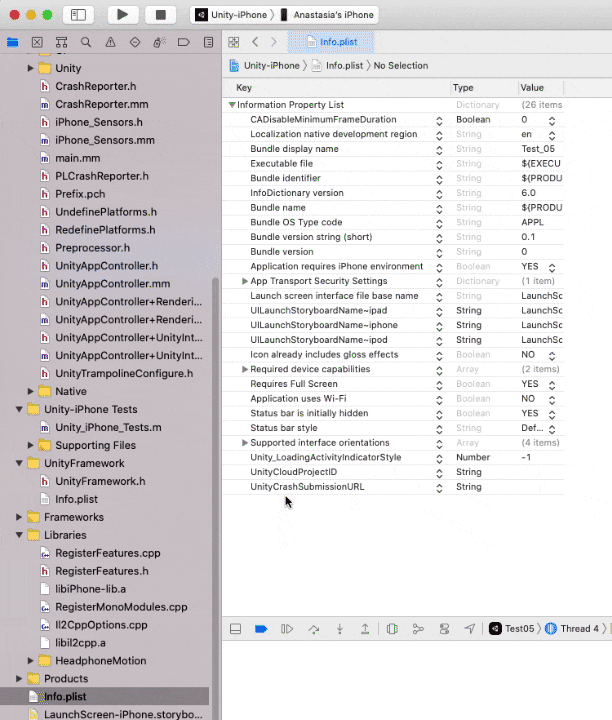Image resolution: width=612 pixels, height=720 pixels.
Task: Expand the Native folder
Action: pos(30,391)
